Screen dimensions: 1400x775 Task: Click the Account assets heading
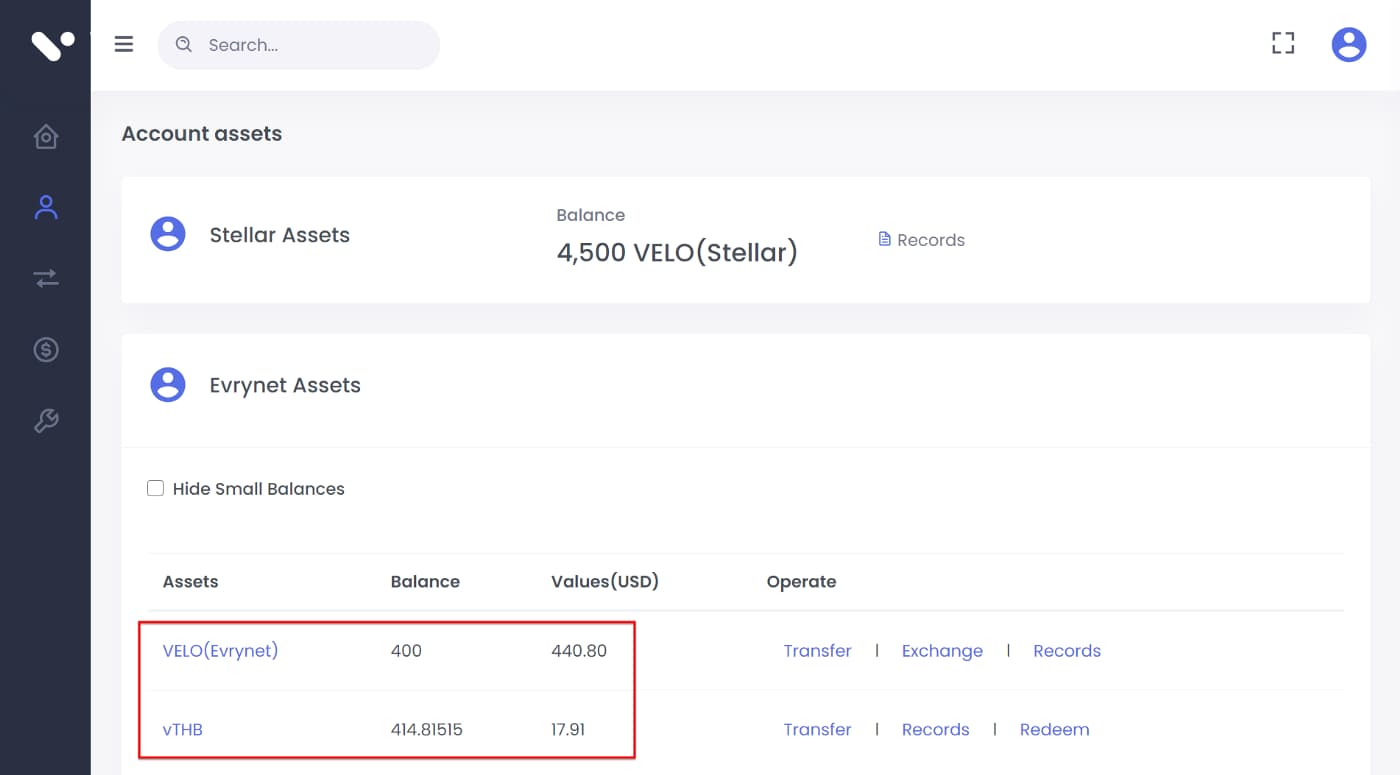point(202,134)
